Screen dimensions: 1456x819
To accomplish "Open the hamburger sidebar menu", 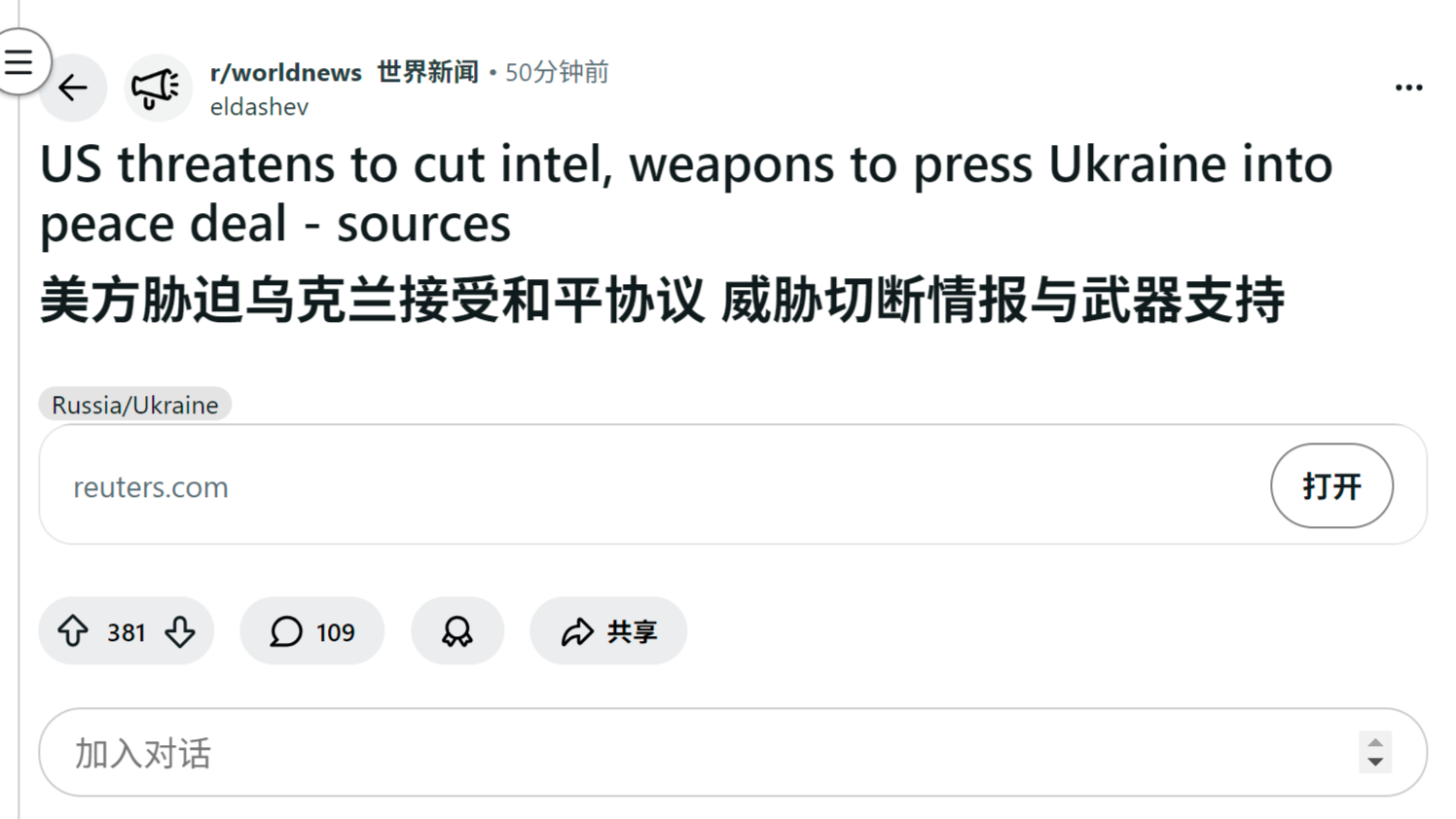I will [x=19, y=62].
